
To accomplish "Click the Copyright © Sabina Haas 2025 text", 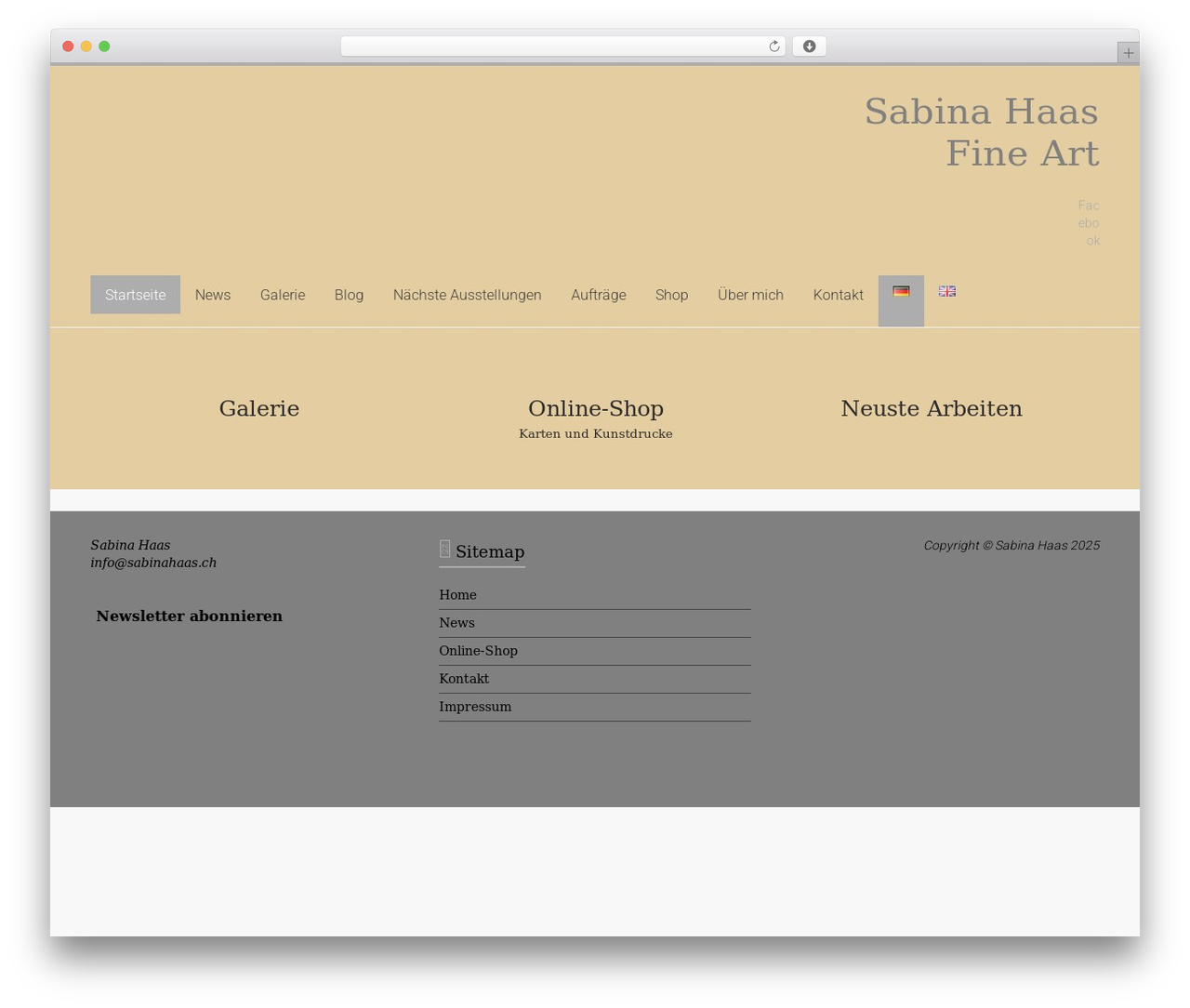I will [x=1011, y=545].
